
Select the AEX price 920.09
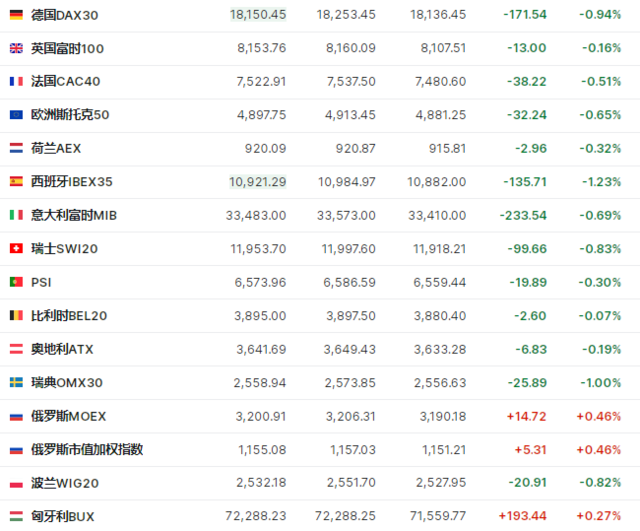click(266, 149)
